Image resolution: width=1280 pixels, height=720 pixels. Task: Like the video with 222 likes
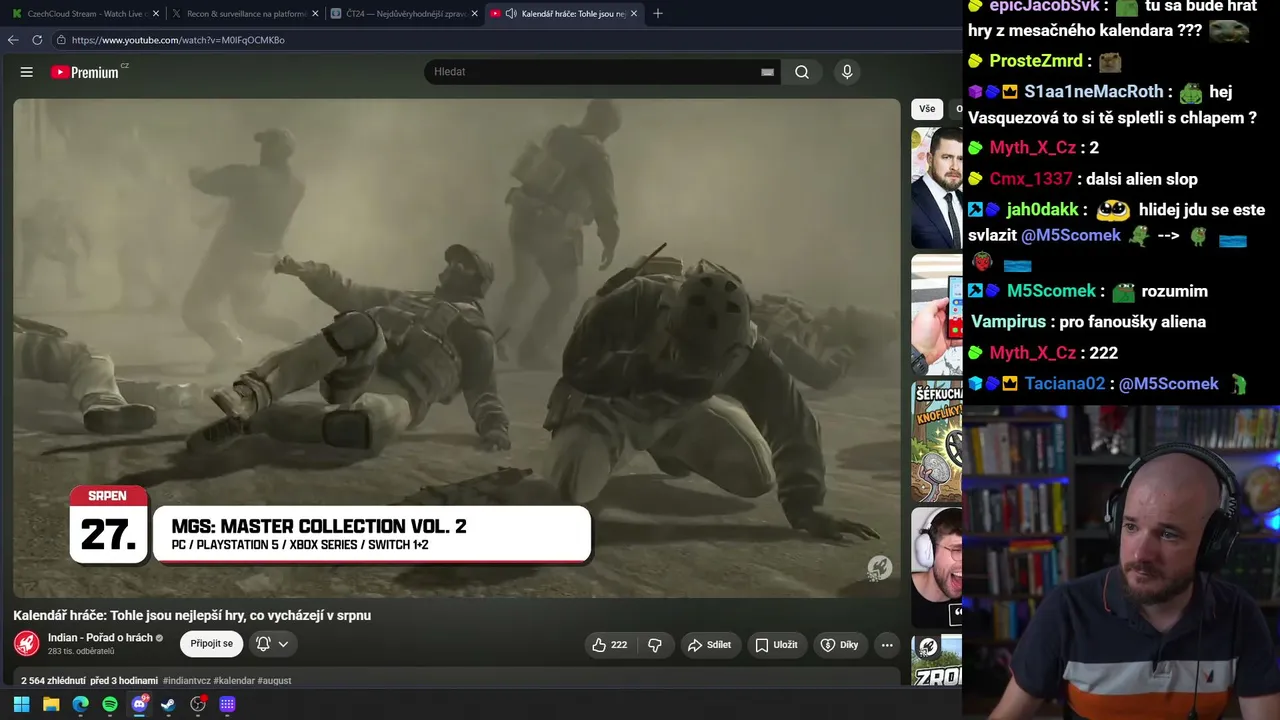click(x=610, y=645)
